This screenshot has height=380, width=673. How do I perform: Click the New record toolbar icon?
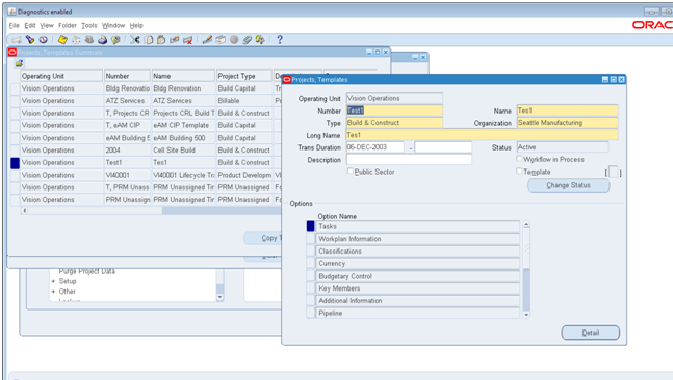tap(17, 40)
